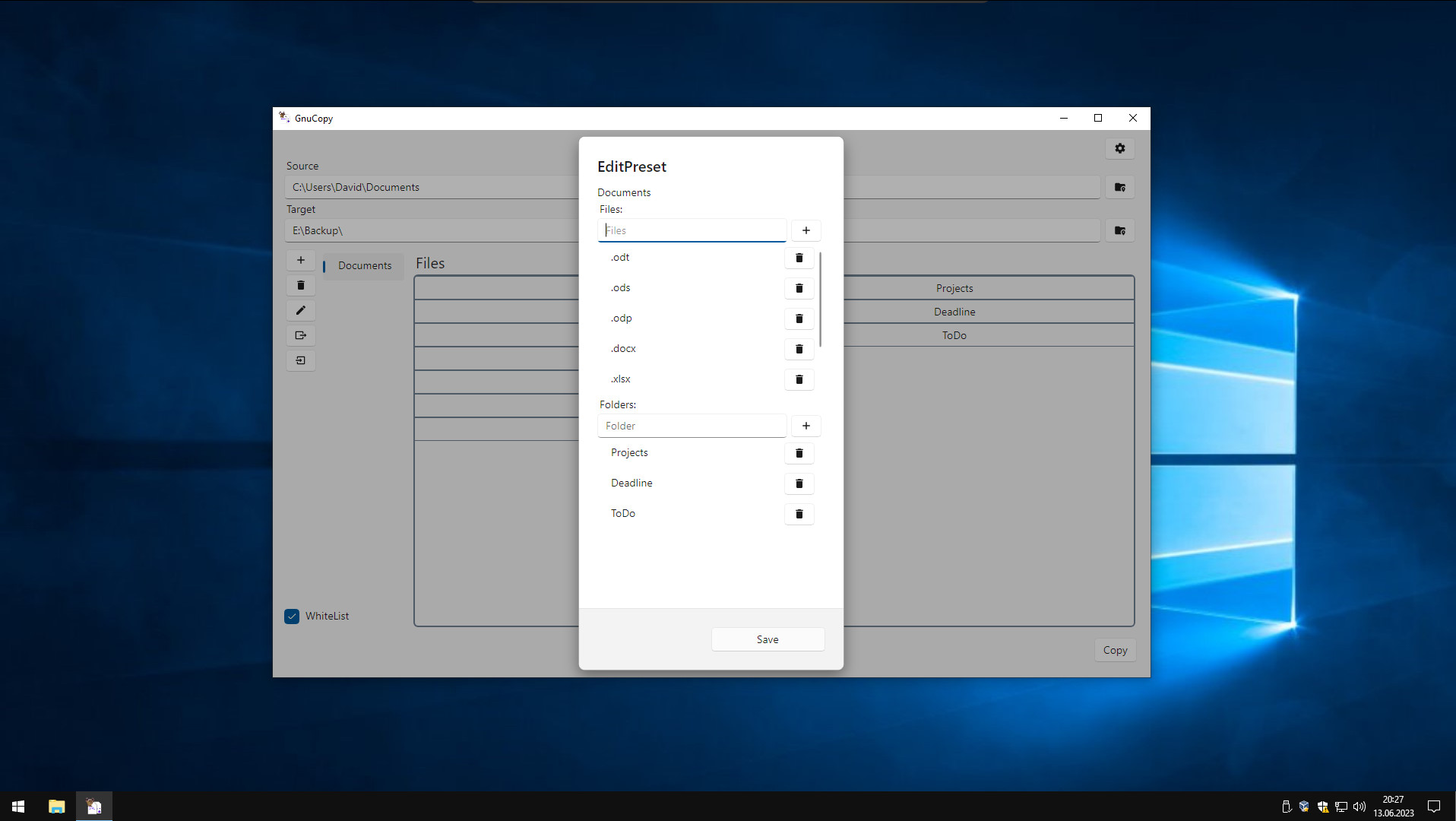1456x821 pixels.
Task: Remove the Deadline folder from preset
Action: click(799, 483)
